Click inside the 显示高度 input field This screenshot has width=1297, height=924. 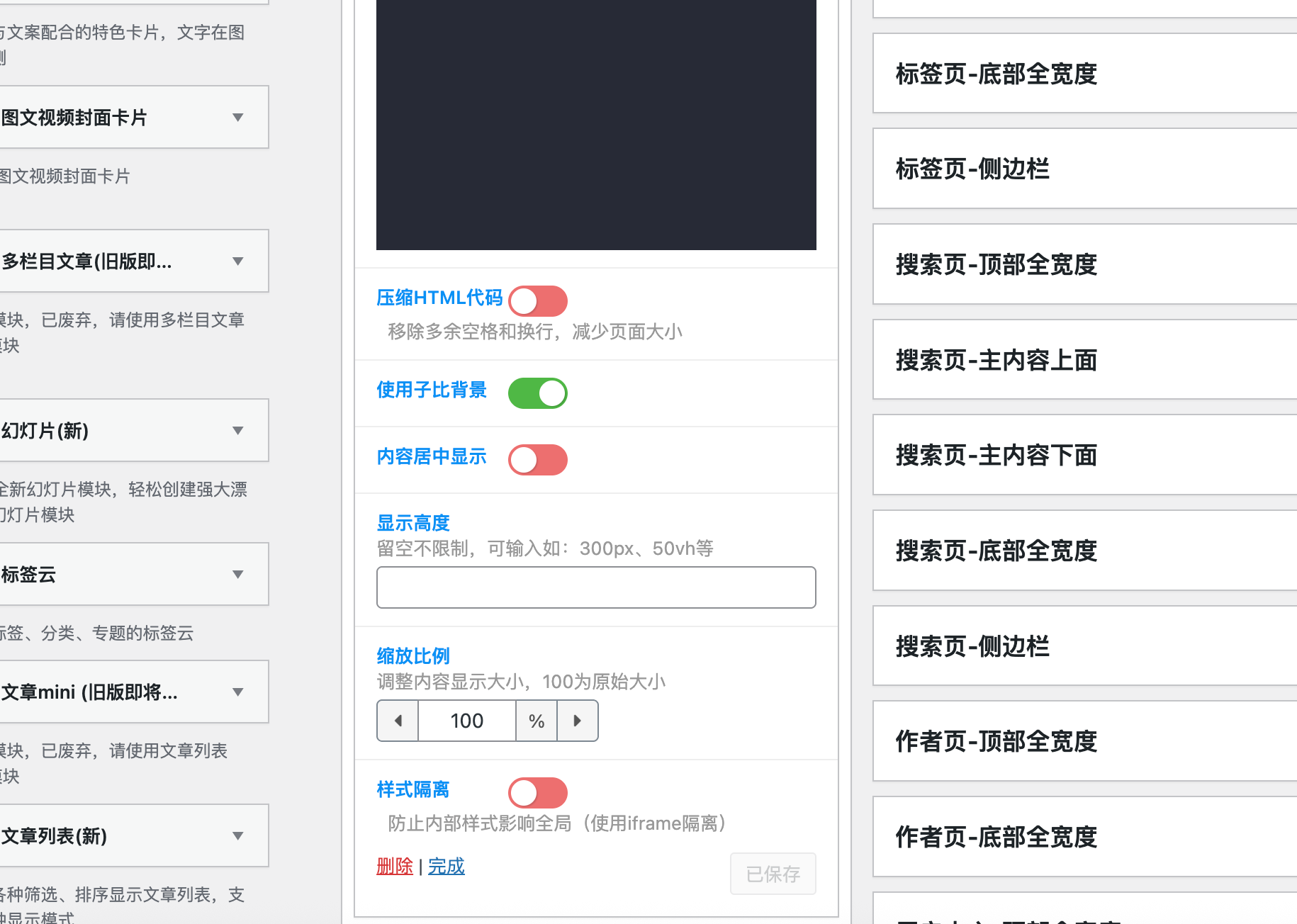pos(595,587)
